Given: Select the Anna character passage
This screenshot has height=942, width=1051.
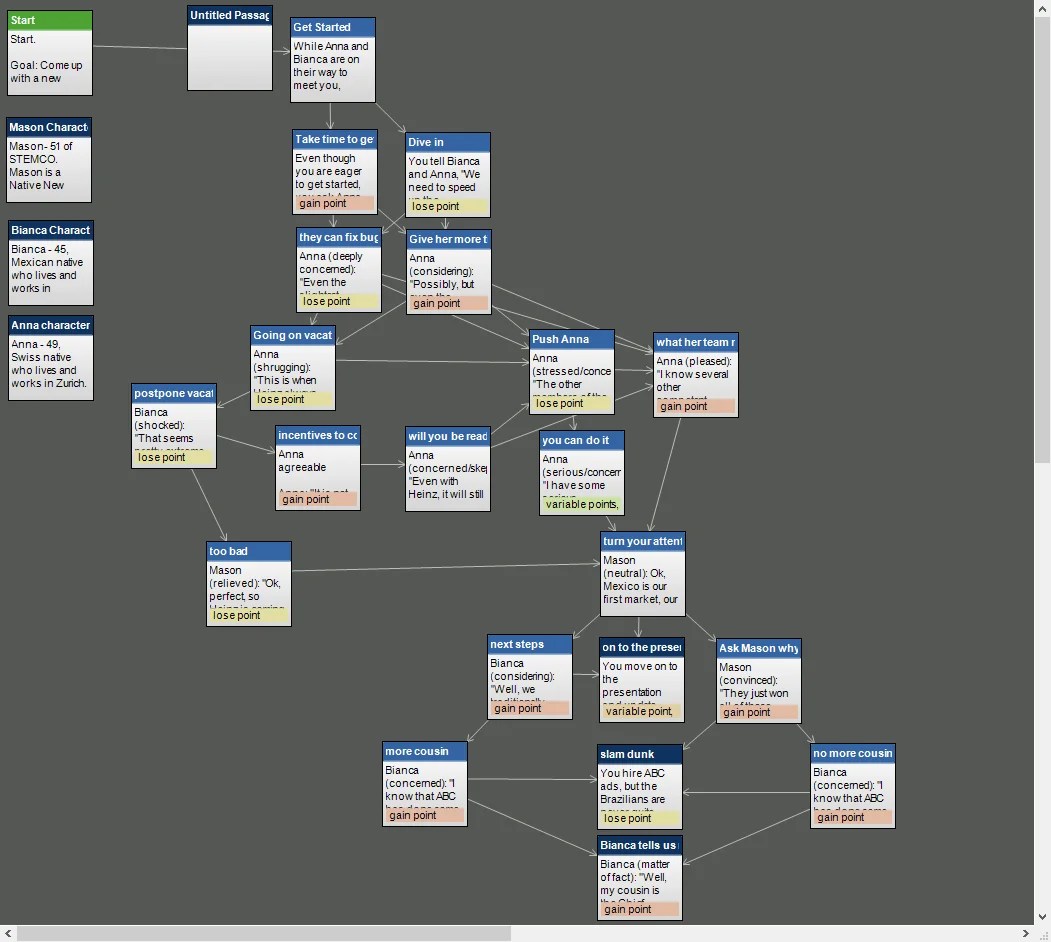Looking at the screenshot, I should coord(51,358).
